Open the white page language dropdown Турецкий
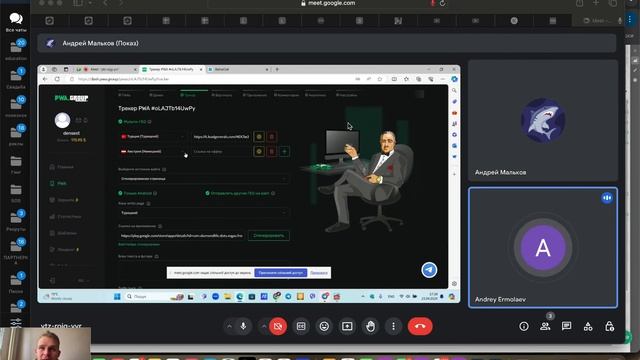The image size is (640, 360). click(203, 213)
